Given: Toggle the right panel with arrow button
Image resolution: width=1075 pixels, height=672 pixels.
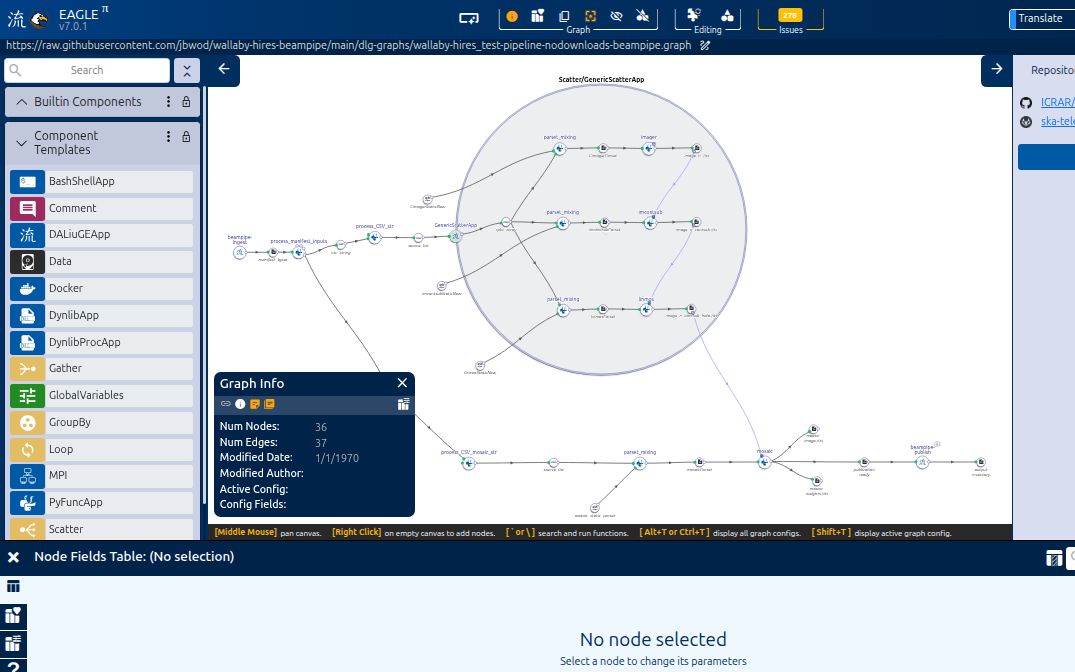Looking at the screenshot, I should 996,69.
